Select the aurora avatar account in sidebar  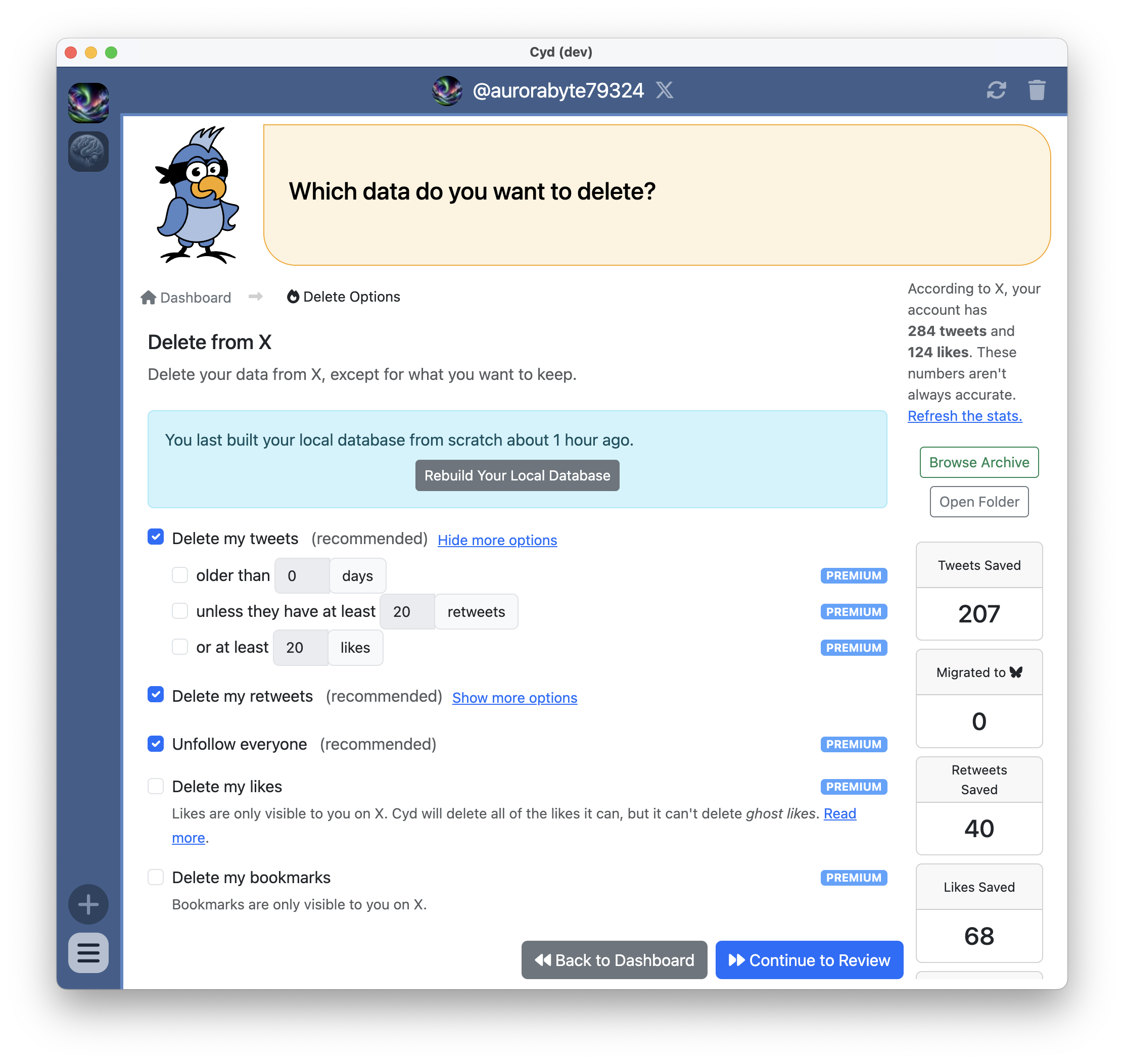(x=88, y=103)
